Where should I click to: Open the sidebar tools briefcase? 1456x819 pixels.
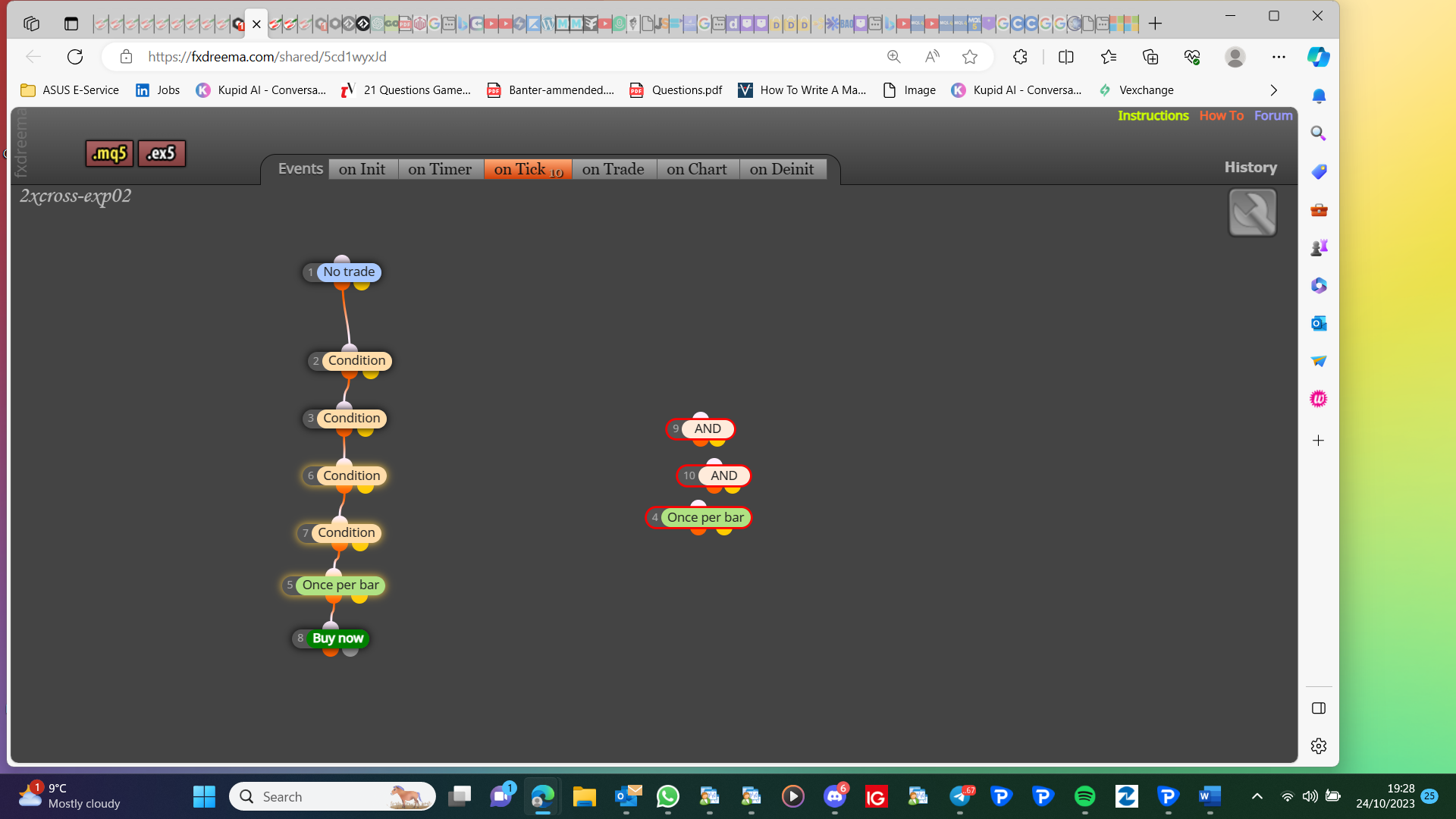coord(1319,210)
